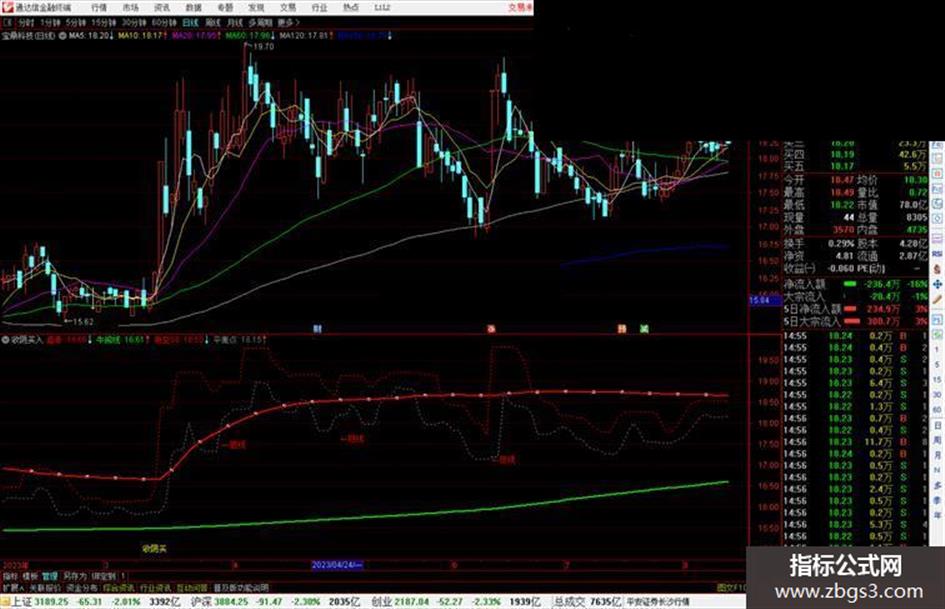Click the 净流入额 row in quote panel
This screenshot has height=609, width=945.
point(855,283)
